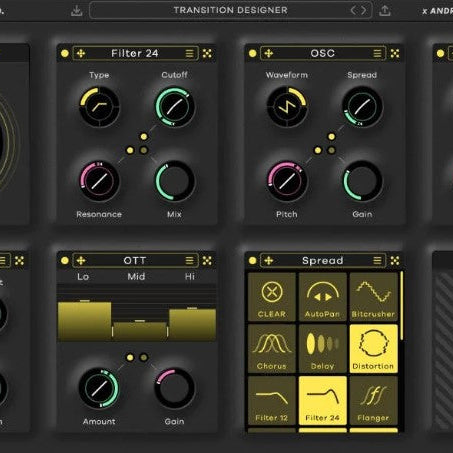Click the OSC move handle icon
The width and height of the screenshot is (453, 453).
click(x=269, y=53)
